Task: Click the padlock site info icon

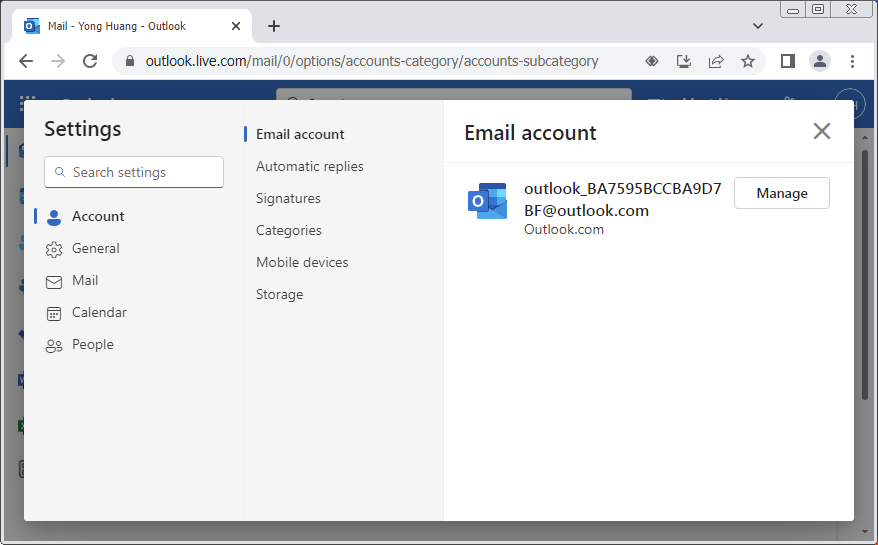Action: [x=129, y=61]
